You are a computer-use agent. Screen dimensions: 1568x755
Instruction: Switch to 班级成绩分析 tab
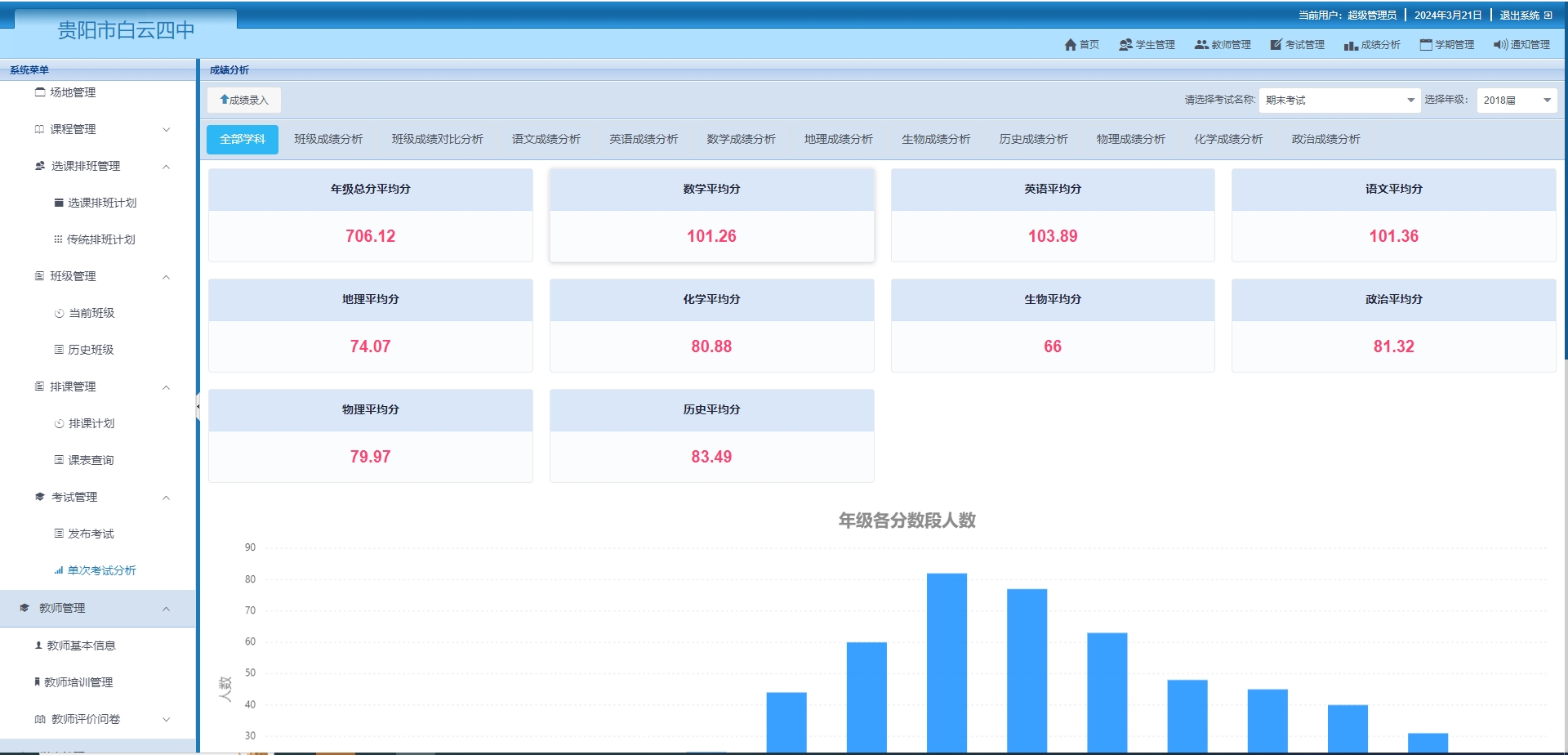click(x=328, y=139)
